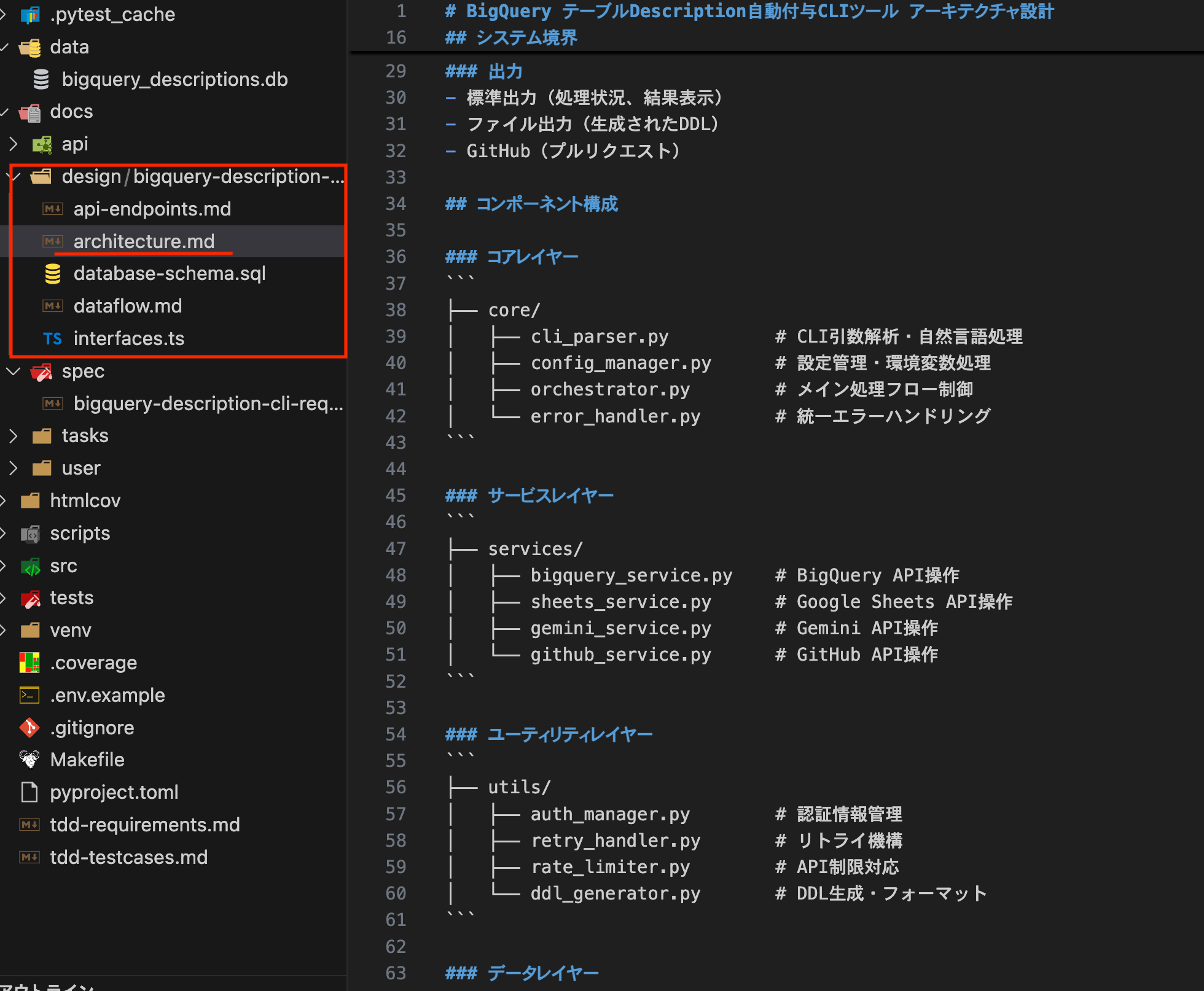Viewport: 1204px width, 991px height.
Task: Click the .pytest_cache folder icon
Action: tap(29, 15)
